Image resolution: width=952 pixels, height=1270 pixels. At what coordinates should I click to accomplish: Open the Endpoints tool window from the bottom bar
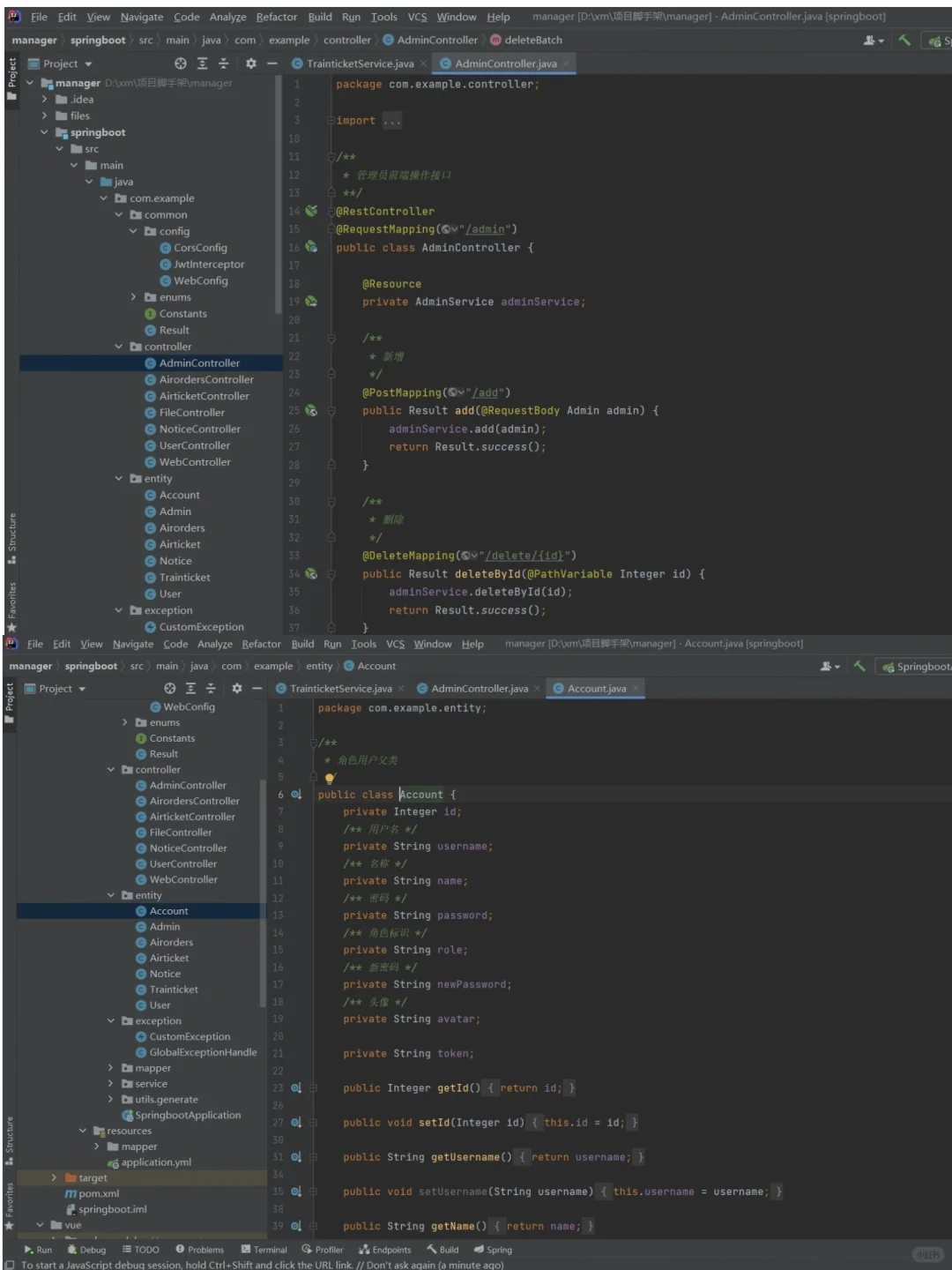[x=385, y=1249]
